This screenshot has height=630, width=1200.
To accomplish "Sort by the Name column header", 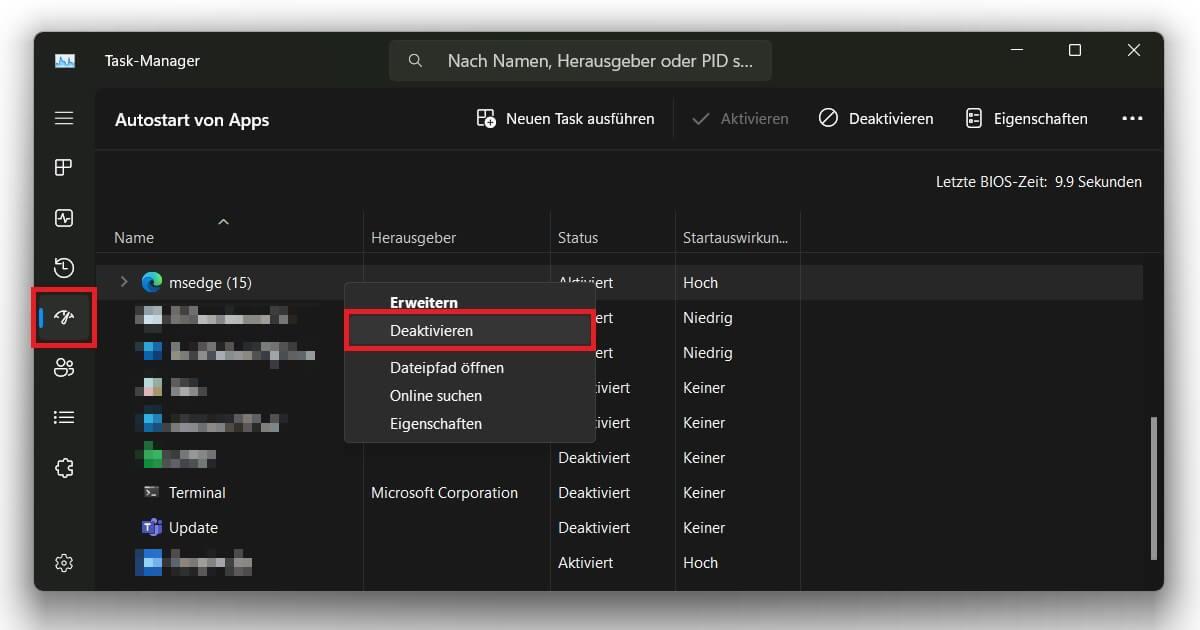I will coord(134,237).
